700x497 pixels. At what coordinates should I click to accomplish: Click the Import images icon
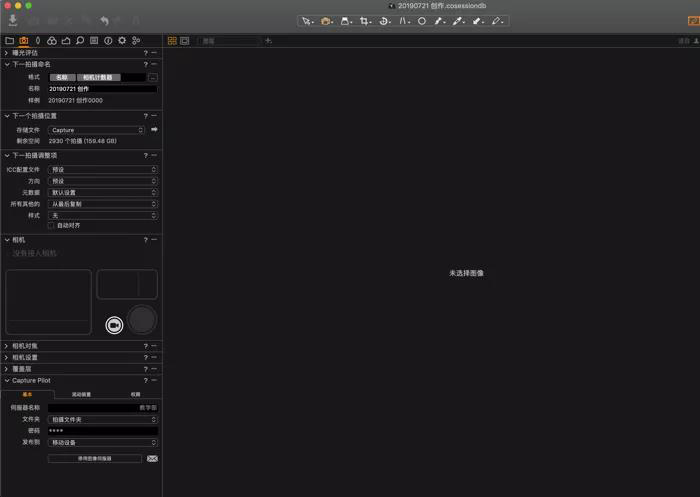pos(13,20)
